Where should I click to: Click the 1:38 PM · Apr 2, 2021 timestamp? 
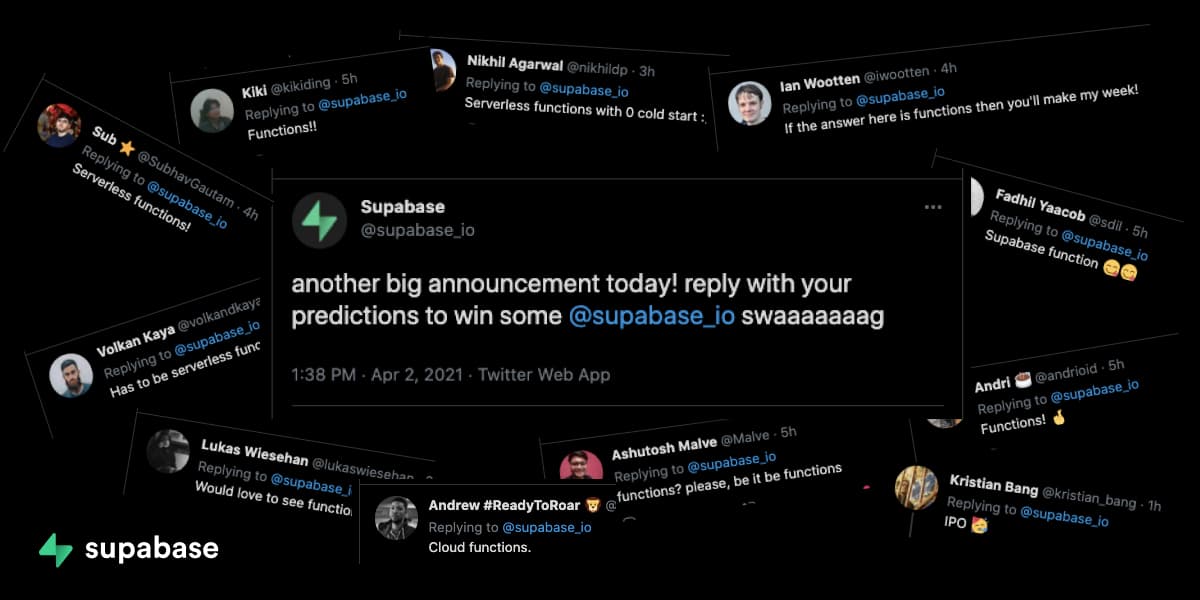point(377,375)
